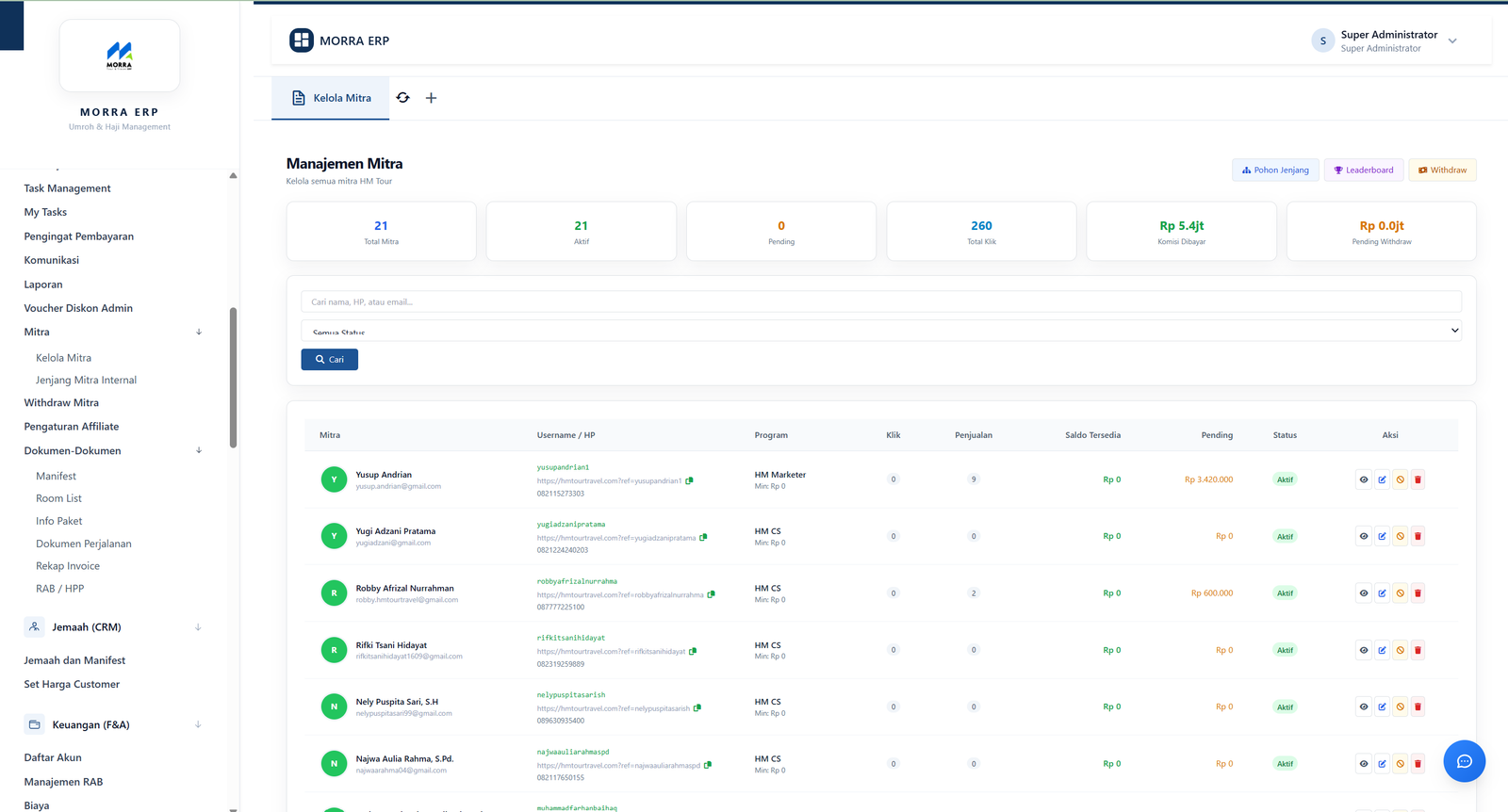Viewport: 1508px width, 812px height.
Task: Add a new tab with plus icon
Action: coord(431,98)
